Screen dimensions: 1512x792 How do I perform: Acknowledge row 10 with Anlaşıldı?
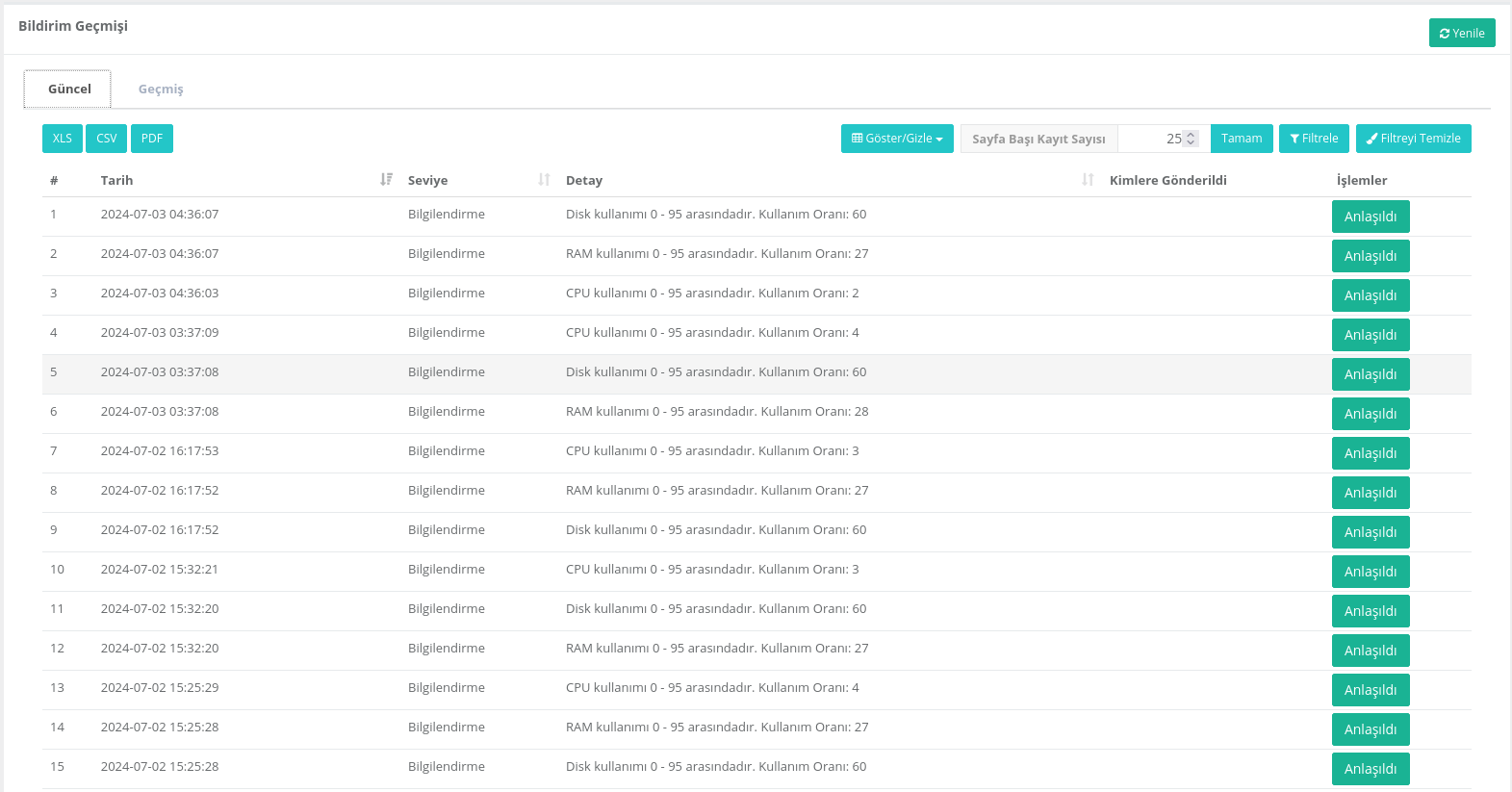(1371, 572)
